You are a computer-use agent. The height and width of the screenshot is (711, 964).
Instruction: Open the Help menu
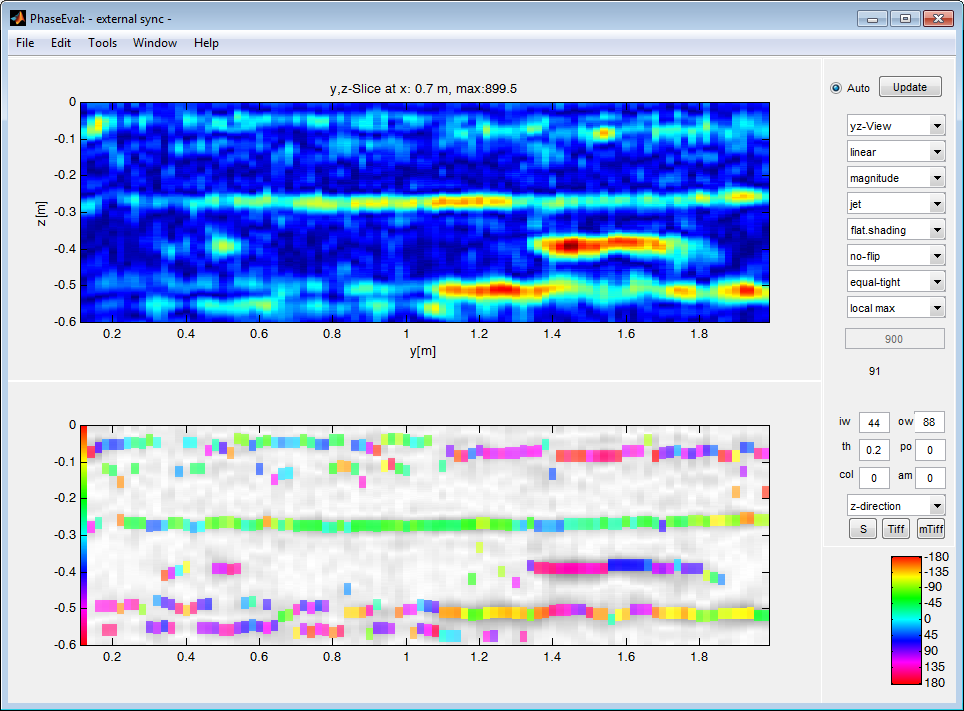pos(206,43)
